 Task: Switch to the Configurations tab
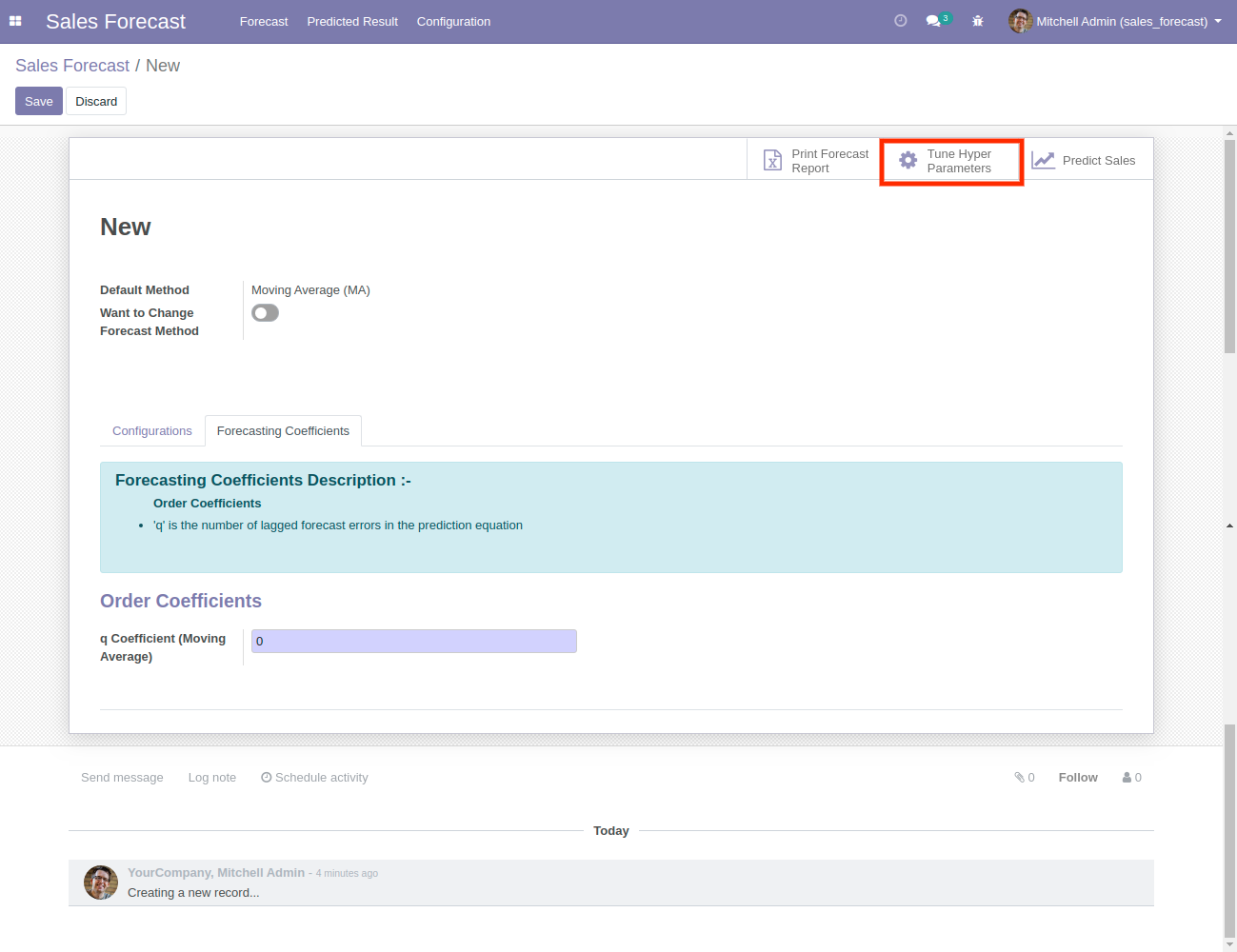click(x=152, y=431)
